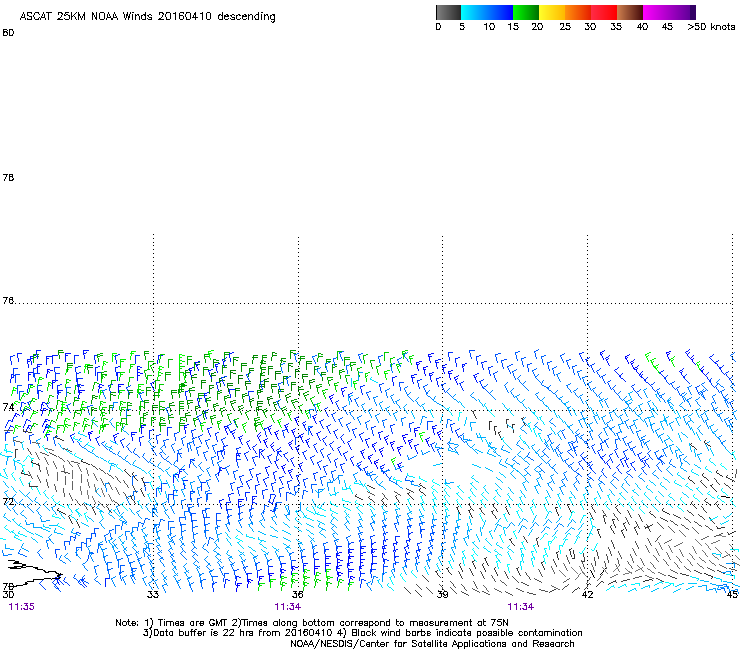Click the orange 25-30 knots color segment

pyautogui.click(x=578, y=13)
